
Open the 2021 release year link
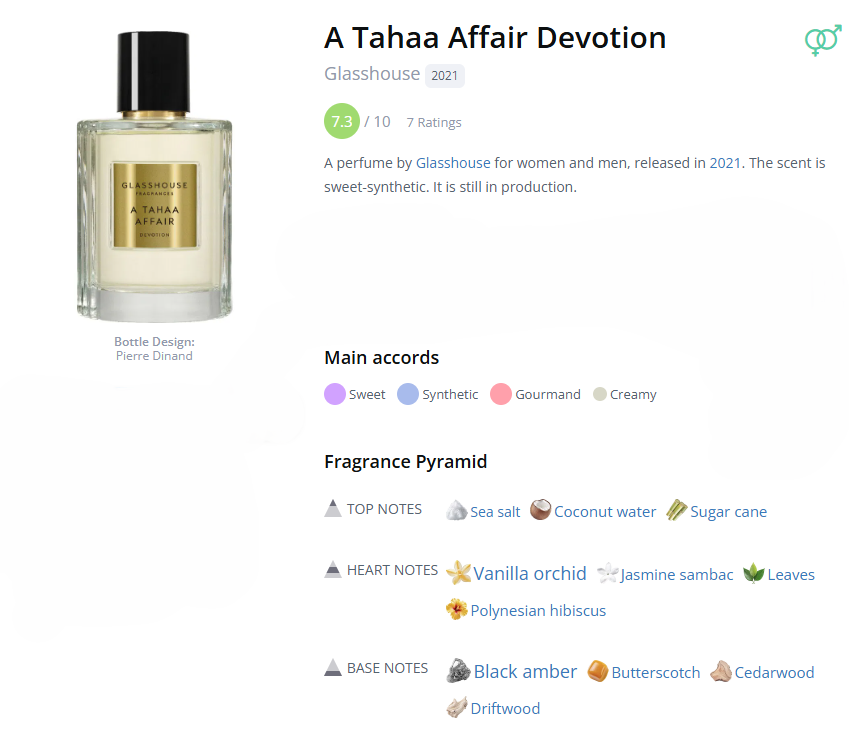[x=724, y=163]
